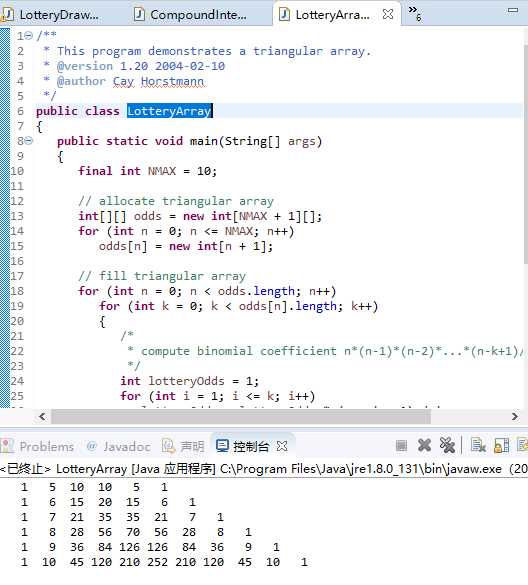Click line number 13 in the gutter

17,216
